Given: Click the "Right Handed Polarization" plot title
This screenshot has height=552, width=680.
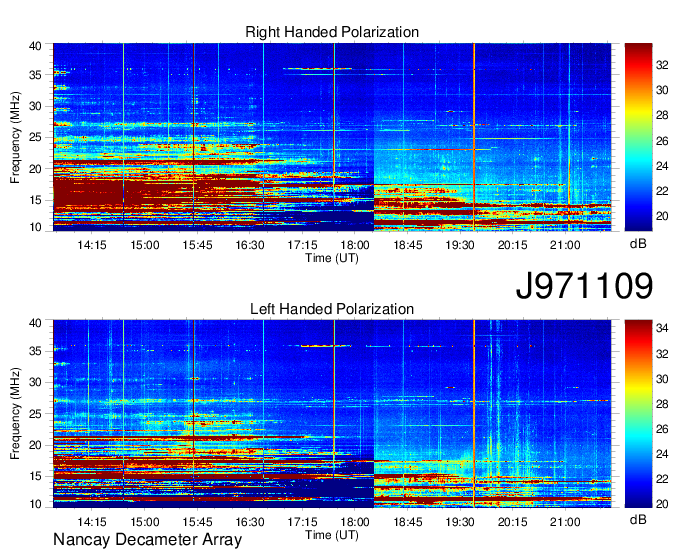Looking at the screenshot, I should 332,32.
